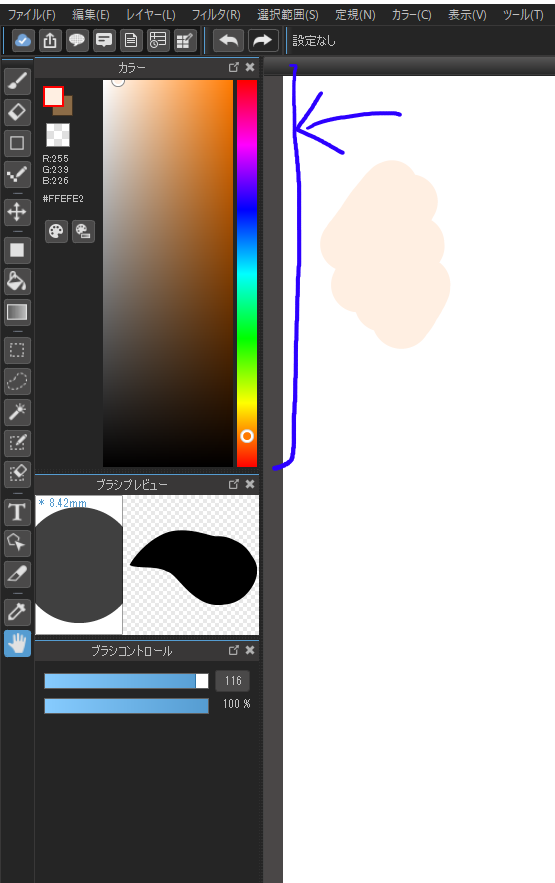Click the brush size slider

point(127,681)
